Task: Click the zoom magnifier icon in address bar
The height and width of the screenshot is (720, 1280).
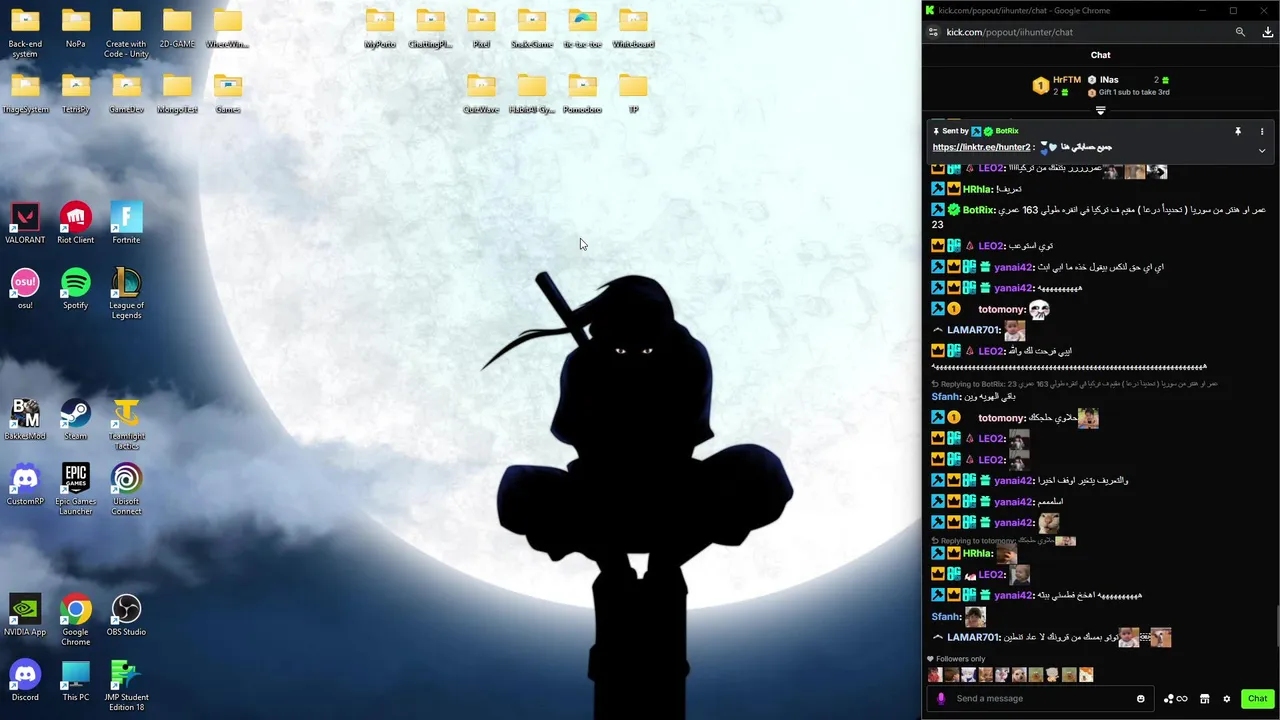Action: 1240,32
